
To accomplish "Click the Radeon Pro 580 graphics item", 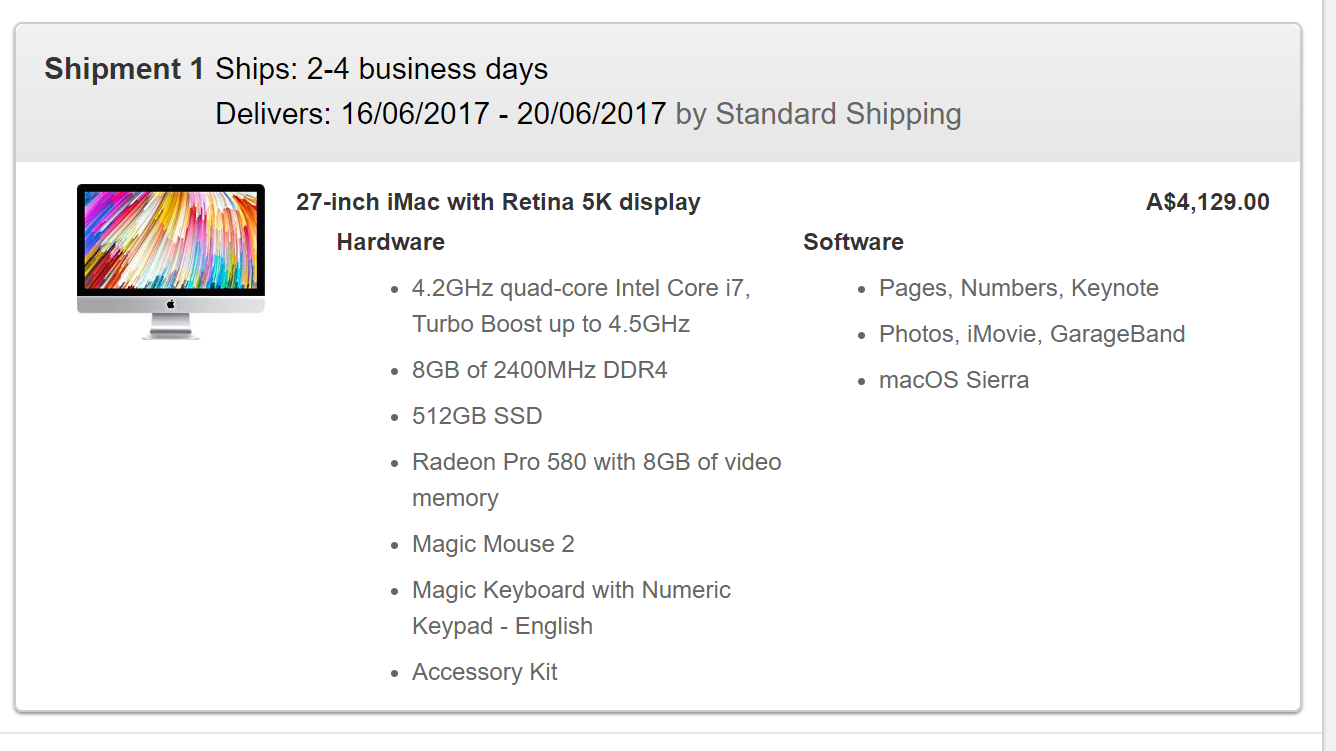I will 596,462.
